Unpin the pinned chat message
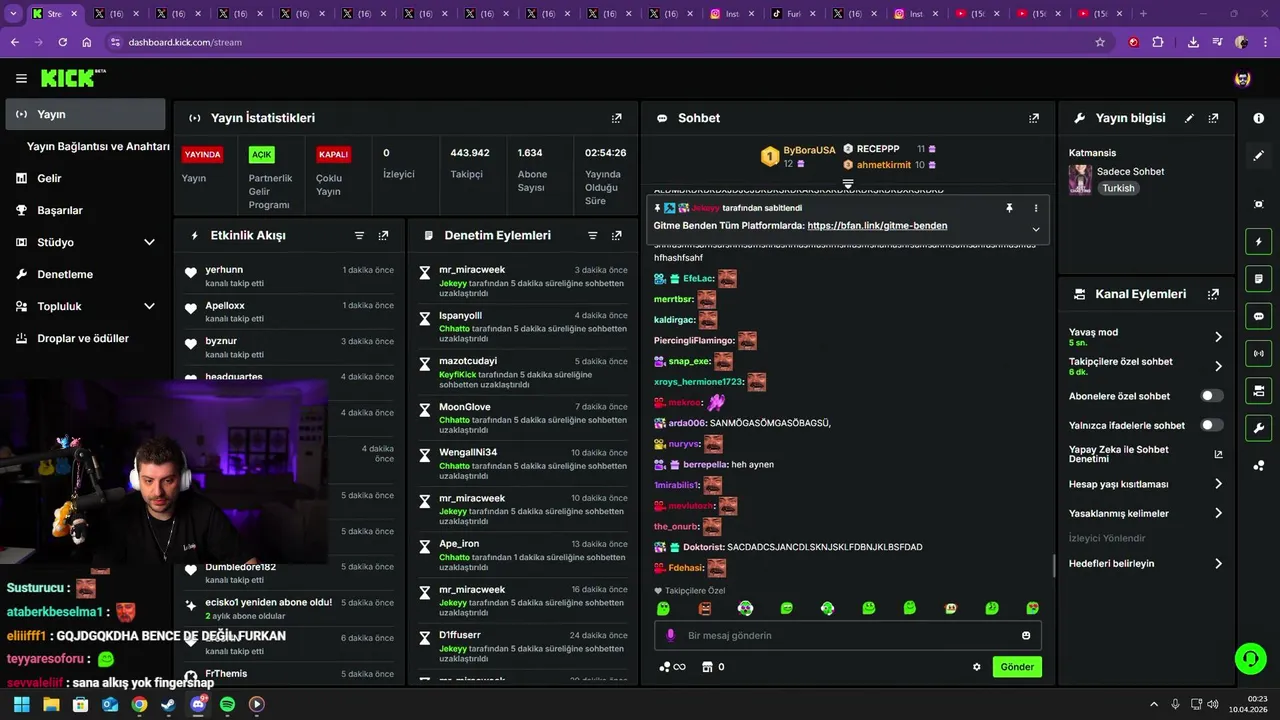Viewport: 1280px width, 720px height. pos(1009,208)
